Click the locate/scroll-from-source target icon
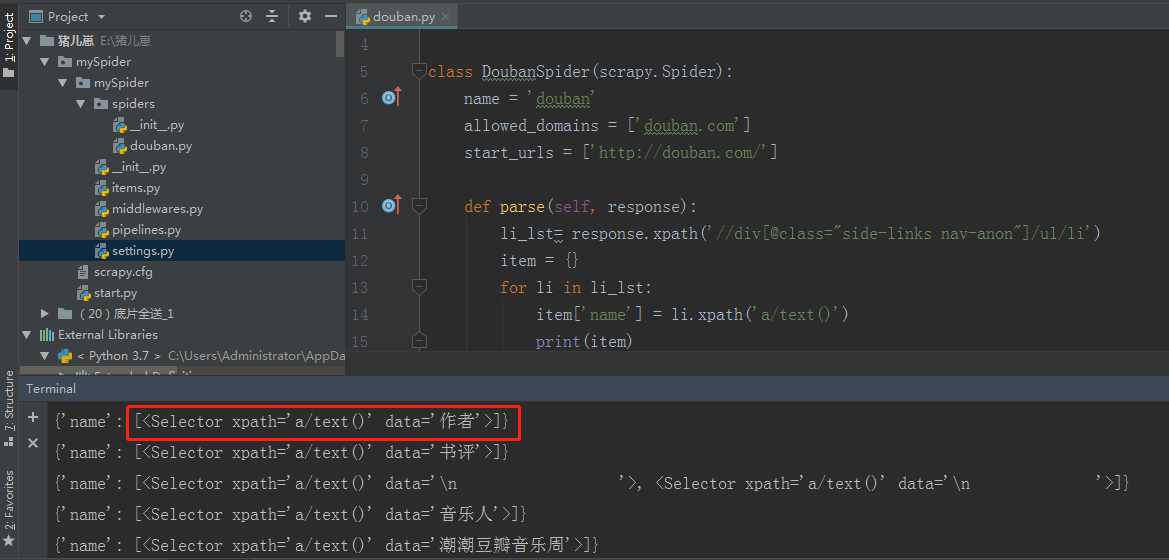1169x560 pixels. pyautogui.click(x=246, y=16)
